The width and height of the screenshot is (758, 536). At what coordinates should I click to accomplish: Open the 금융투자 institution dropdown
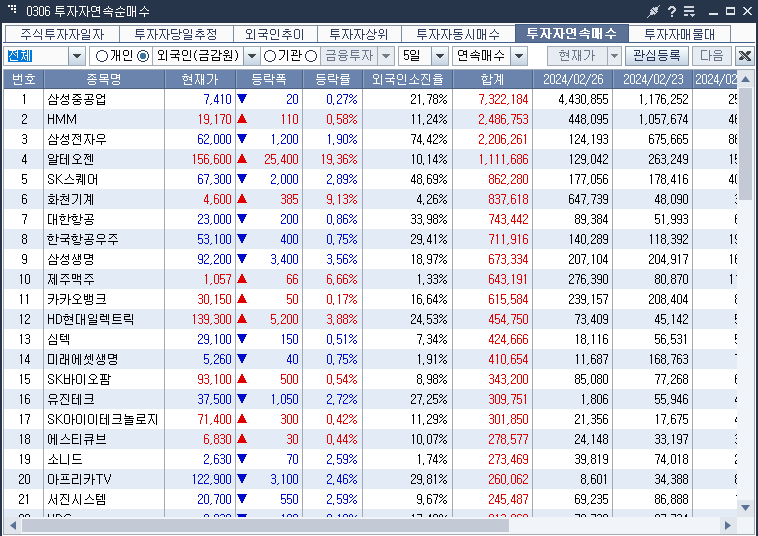pyautogui.click(x=386, y=56)
